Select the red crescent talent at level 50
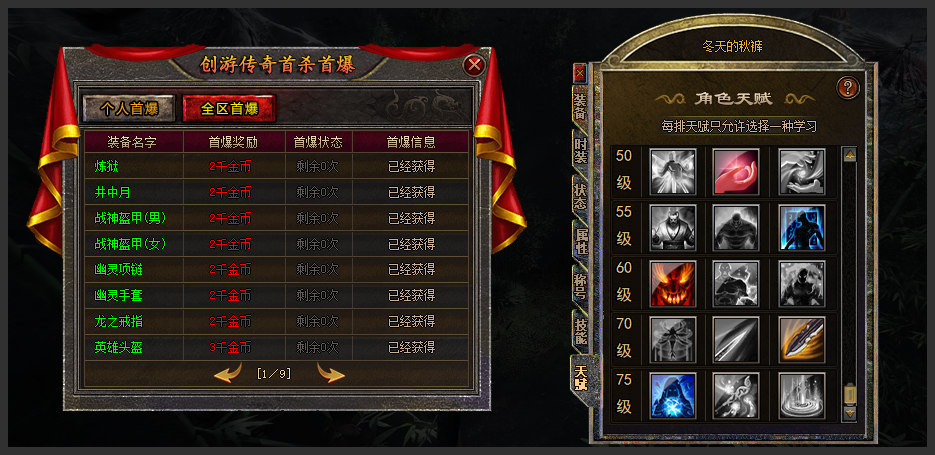Viewport: 935px width, 455px height. click(737, 172)
